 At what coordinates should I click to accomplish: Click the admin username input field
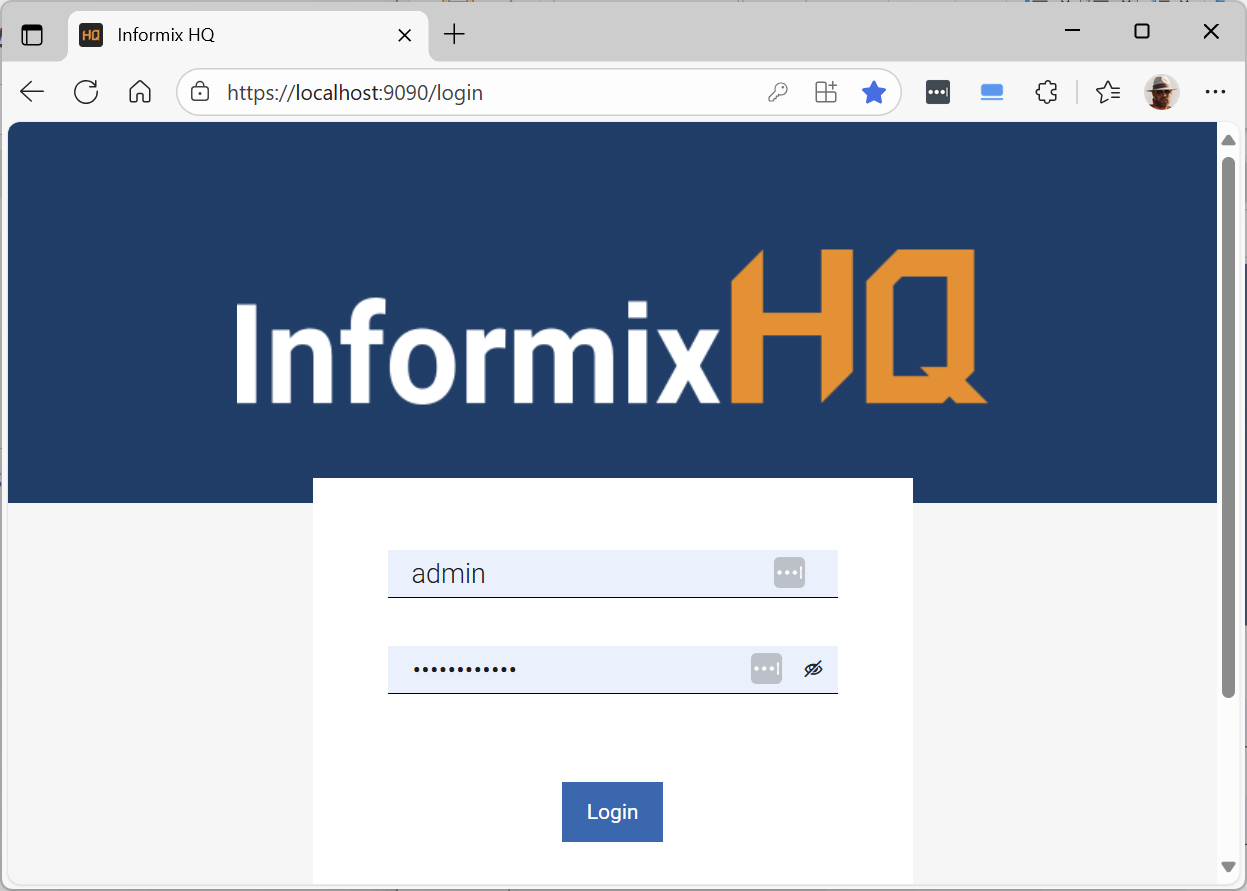click(580, 574)
